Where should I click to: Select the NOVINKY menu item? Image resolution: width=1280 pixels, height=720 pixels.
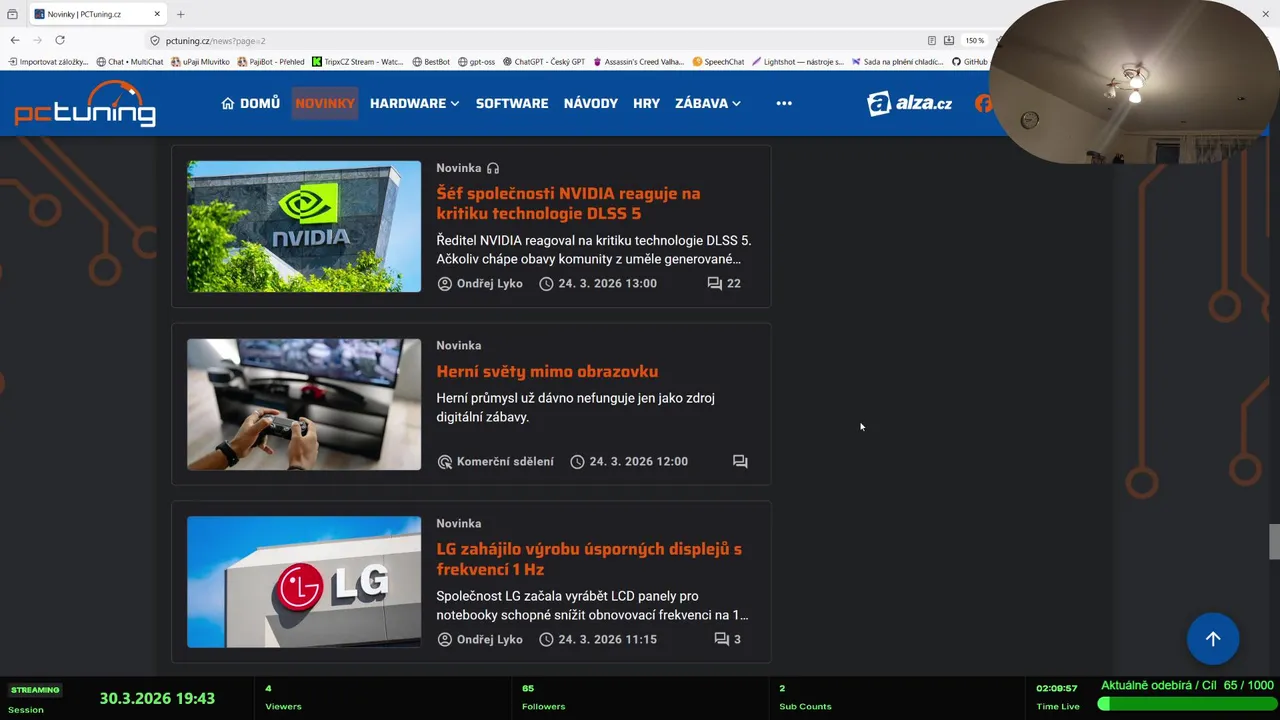point(325,103)
